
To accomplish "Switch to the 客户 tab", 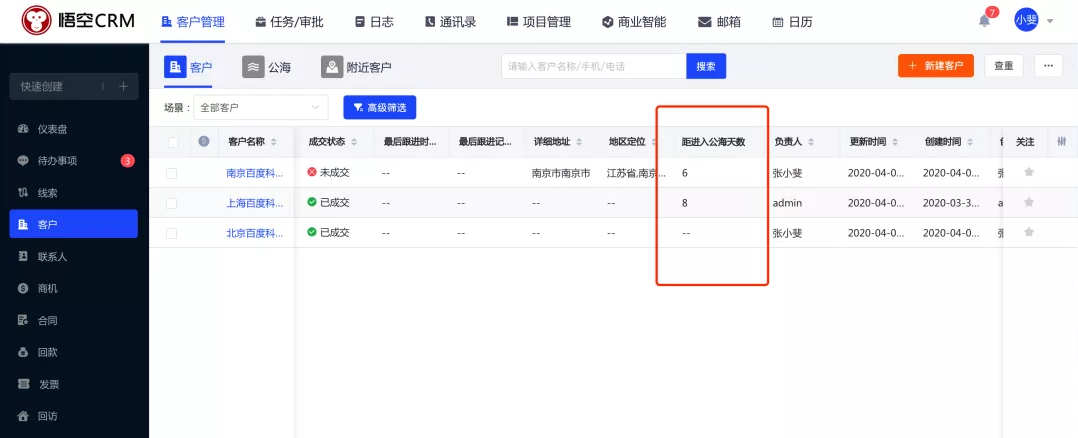I will [188, 67].
